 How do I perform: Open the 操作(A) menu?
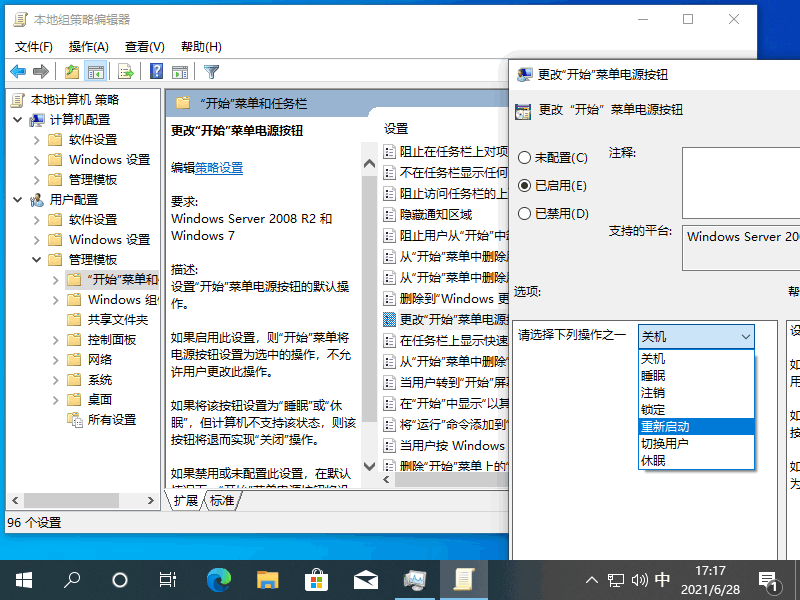pos(89,47)
